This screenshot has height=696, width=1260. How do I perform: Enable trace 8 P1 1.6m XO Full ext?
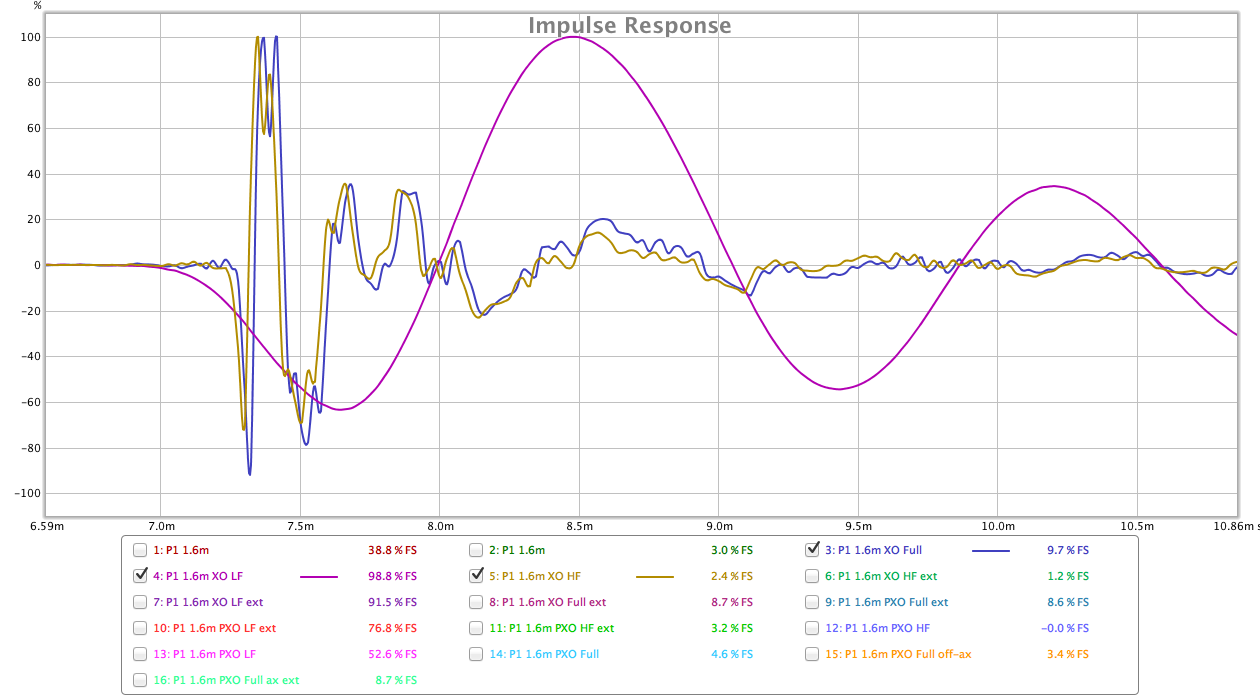pos(476,601)
